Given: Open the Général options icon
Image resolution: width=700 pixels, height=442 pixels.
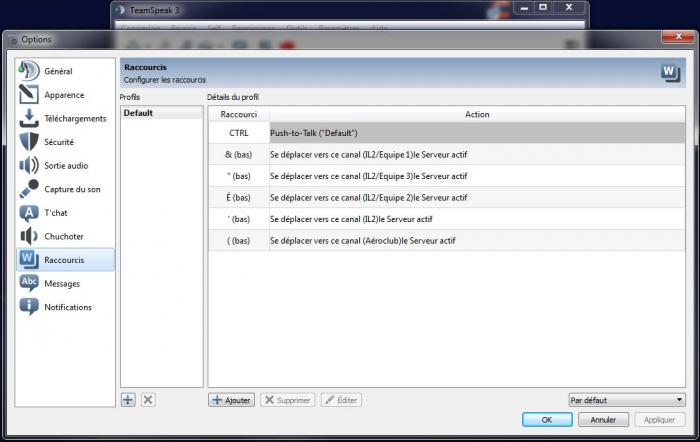Looking at the screenshot, I should click(29, 71).
